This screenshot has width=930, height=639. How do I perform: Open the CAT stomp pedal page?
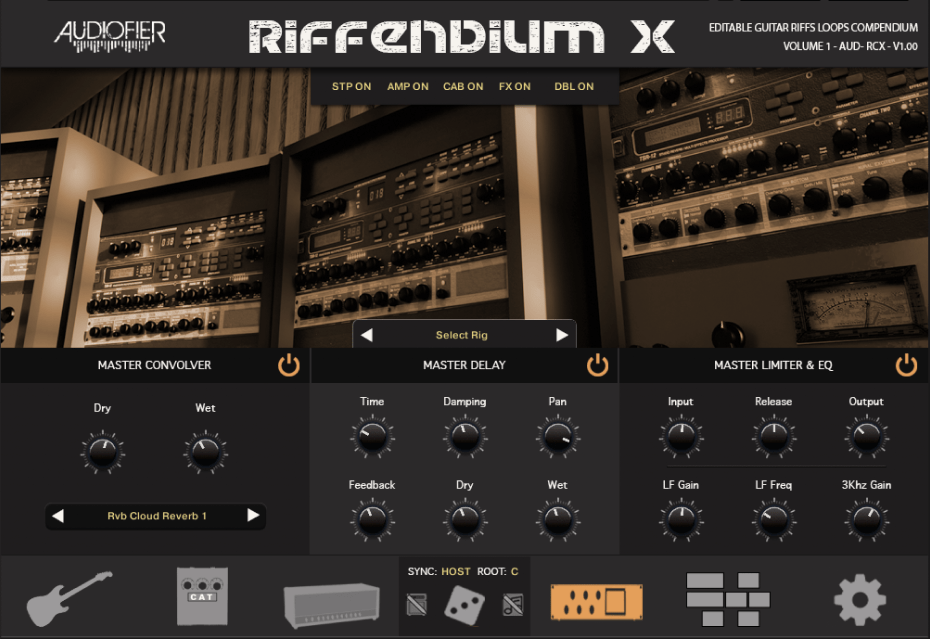tap(202, 596)
